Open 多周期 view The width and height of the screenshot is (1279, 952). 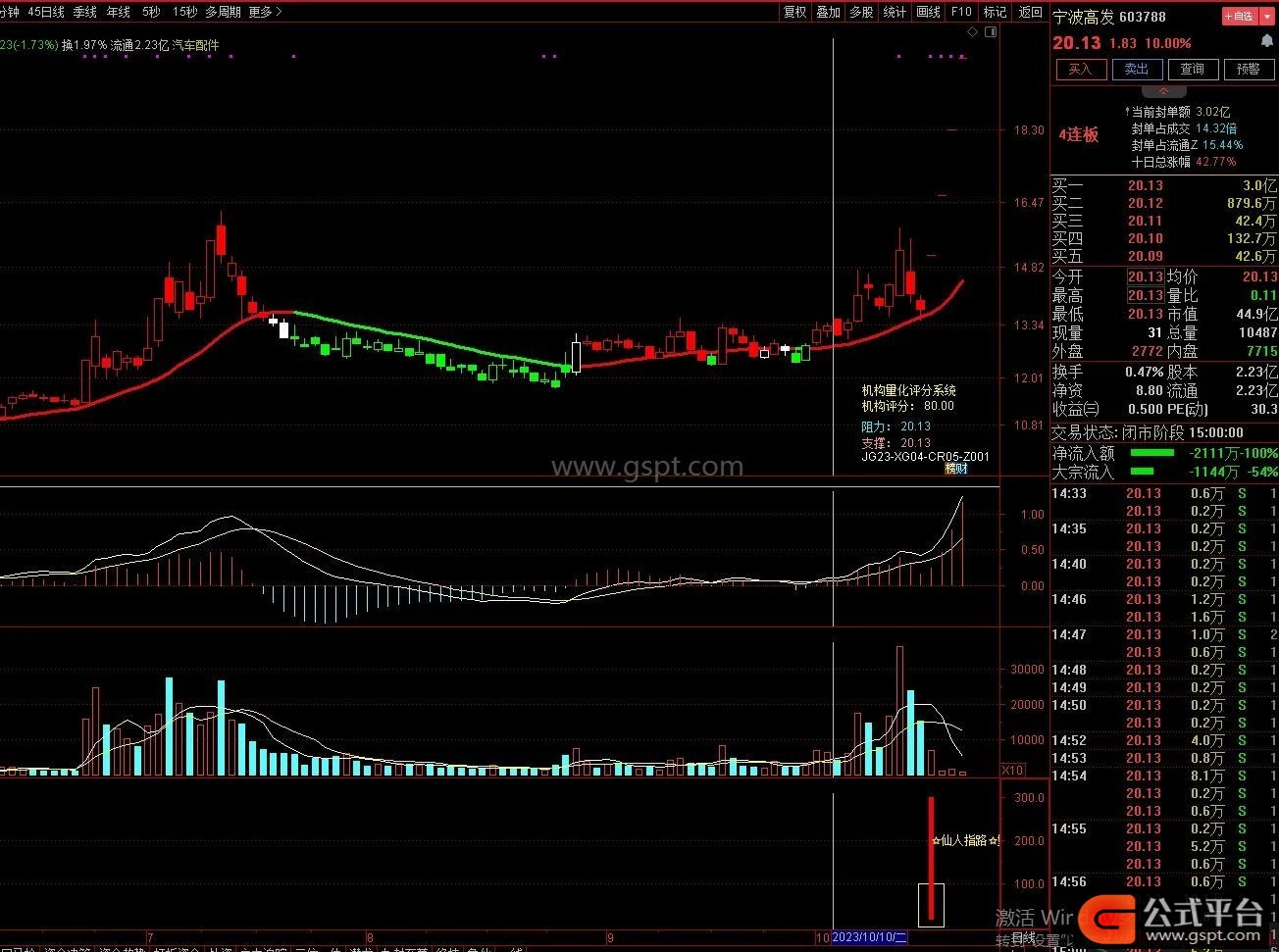(223, 12)
